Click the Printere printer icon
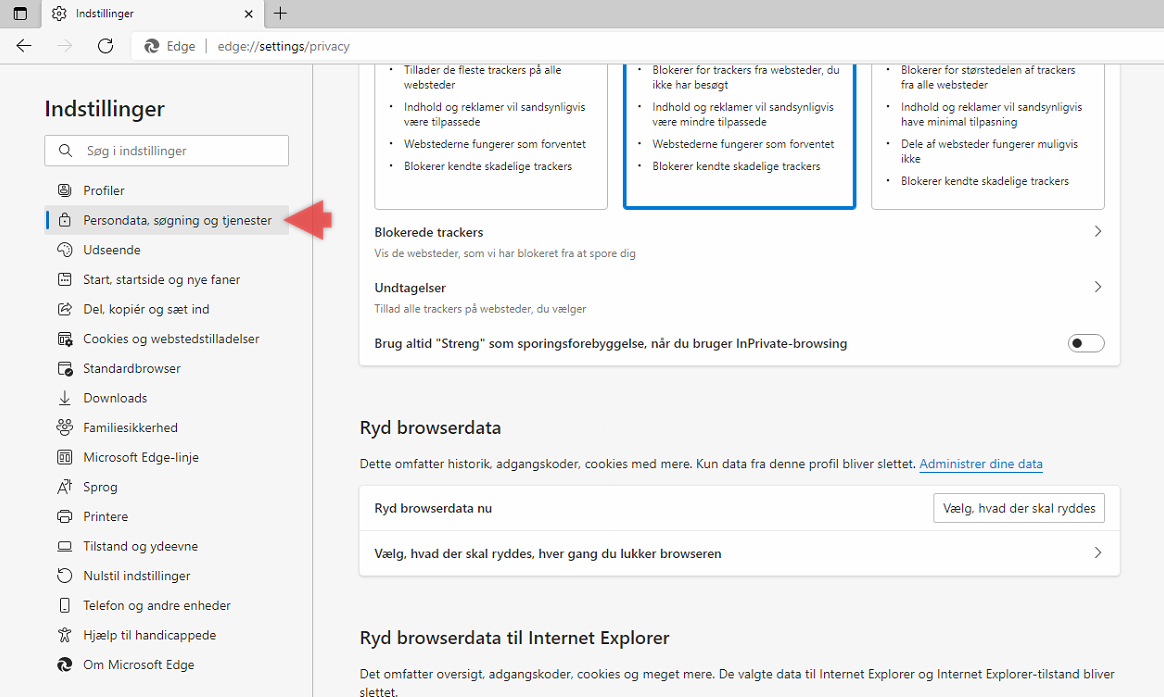 click(x=65, y=517)
